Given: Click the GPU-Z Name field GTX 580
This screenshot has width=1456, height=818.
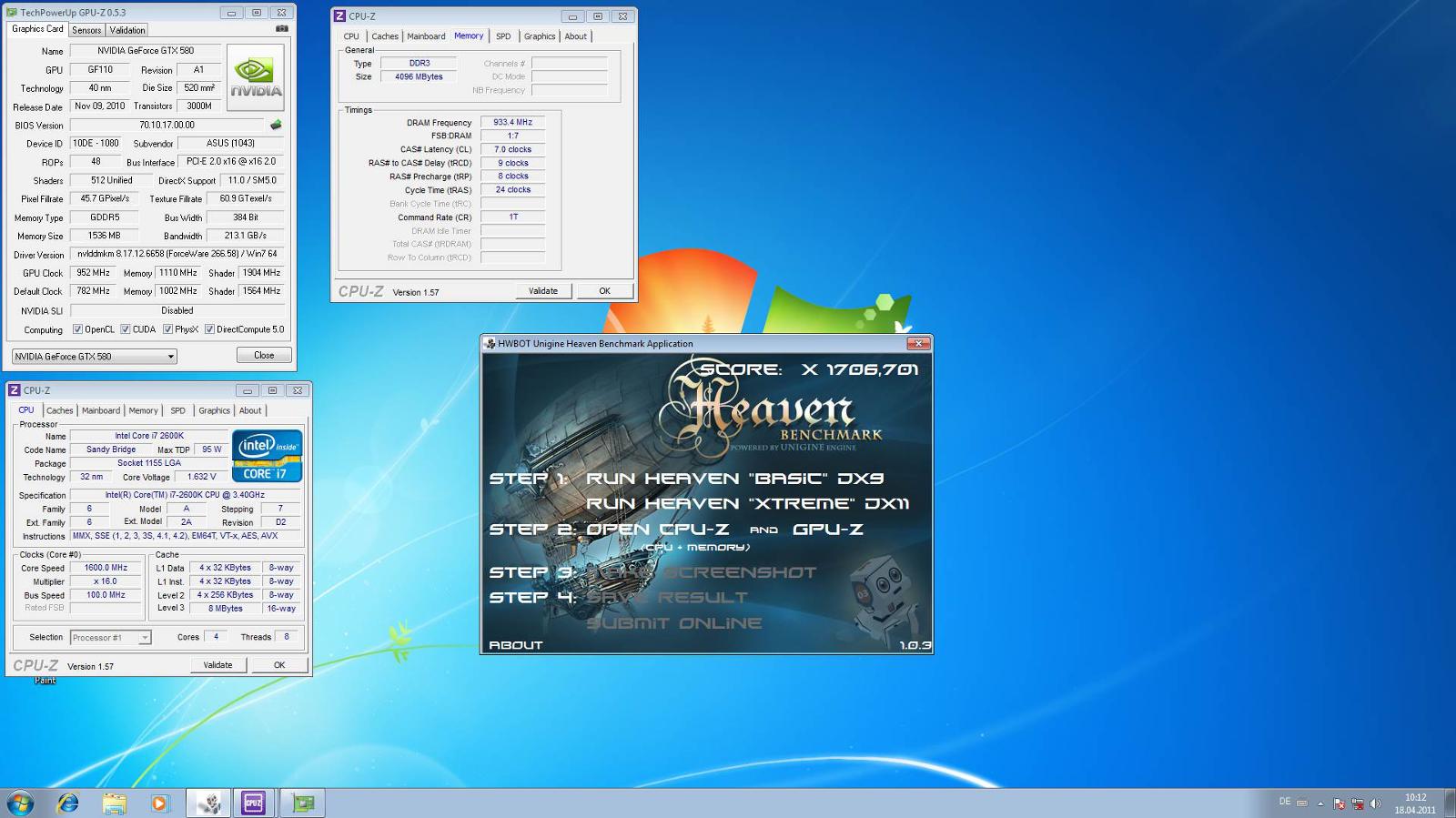Looking at the screenshot, I should 146,51.
